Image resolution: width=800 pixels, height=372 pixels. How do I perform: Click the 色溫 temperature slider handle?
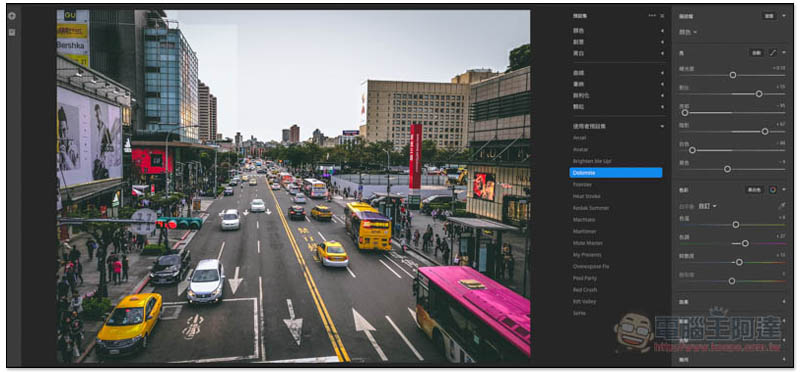click(x=736, y=225)
